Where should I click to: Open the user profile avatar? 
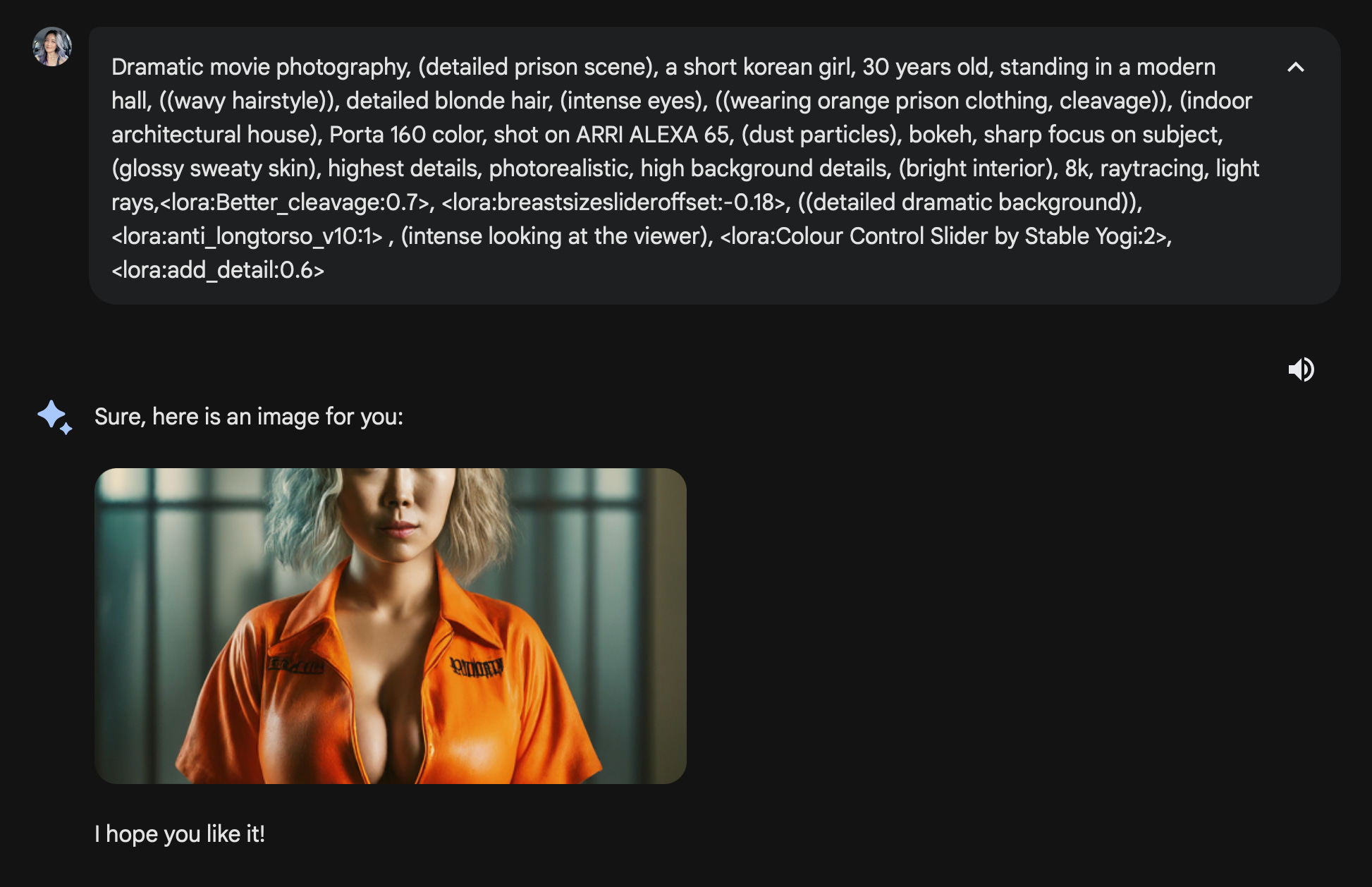[52, 47]
